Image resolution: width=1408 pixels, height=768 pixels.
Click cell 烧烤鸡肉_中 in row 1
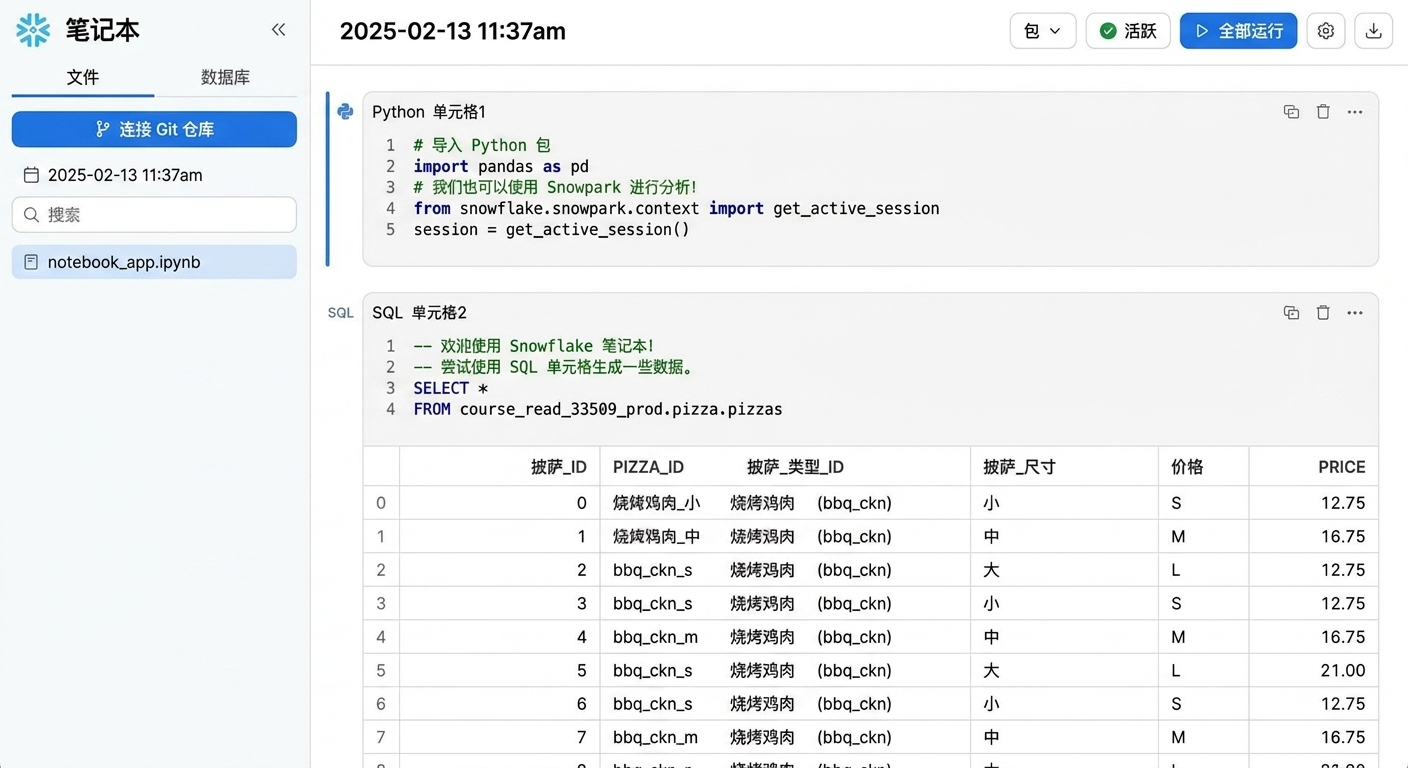657,537
